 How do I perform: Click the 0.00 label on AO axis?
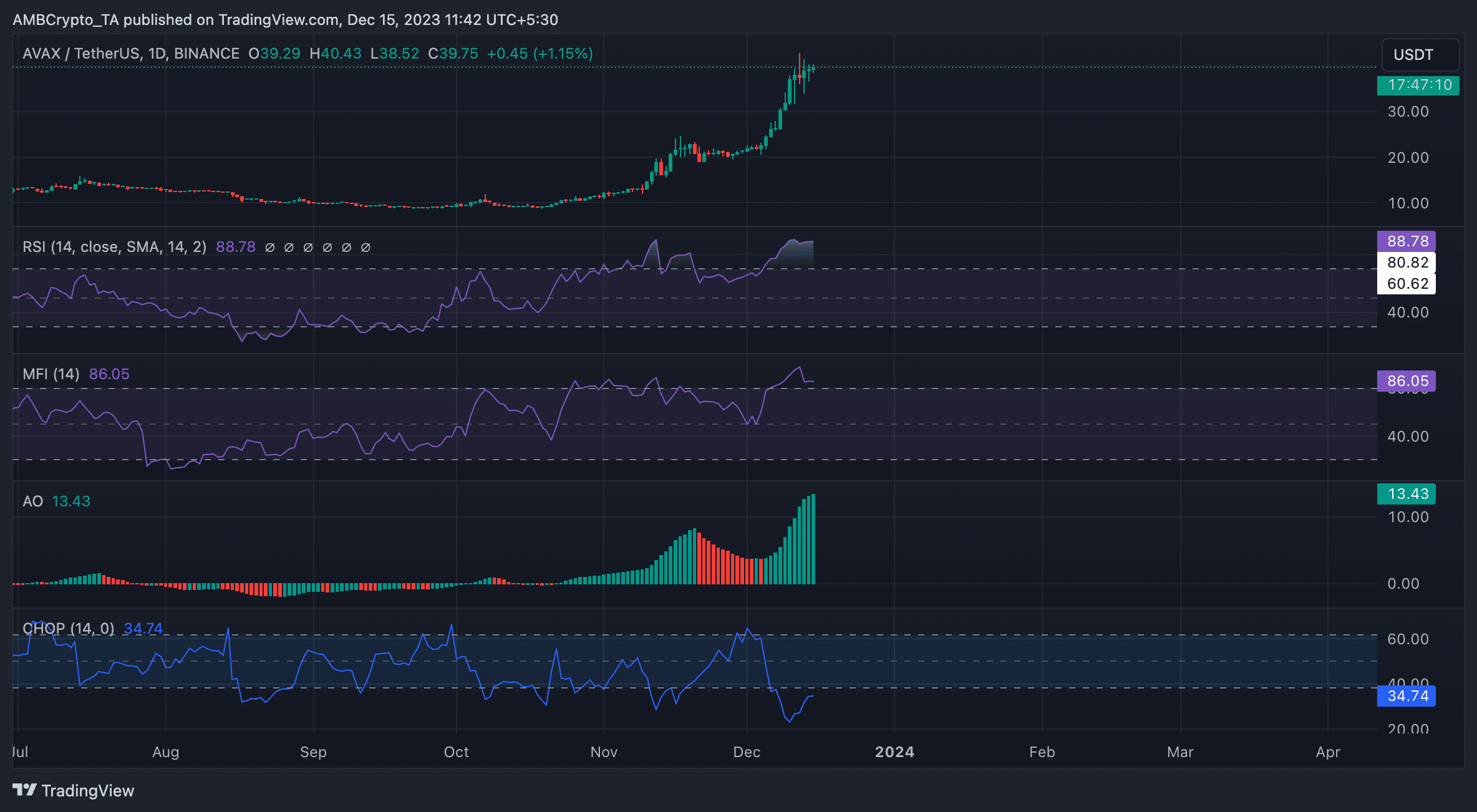(x=1403, y=584)
